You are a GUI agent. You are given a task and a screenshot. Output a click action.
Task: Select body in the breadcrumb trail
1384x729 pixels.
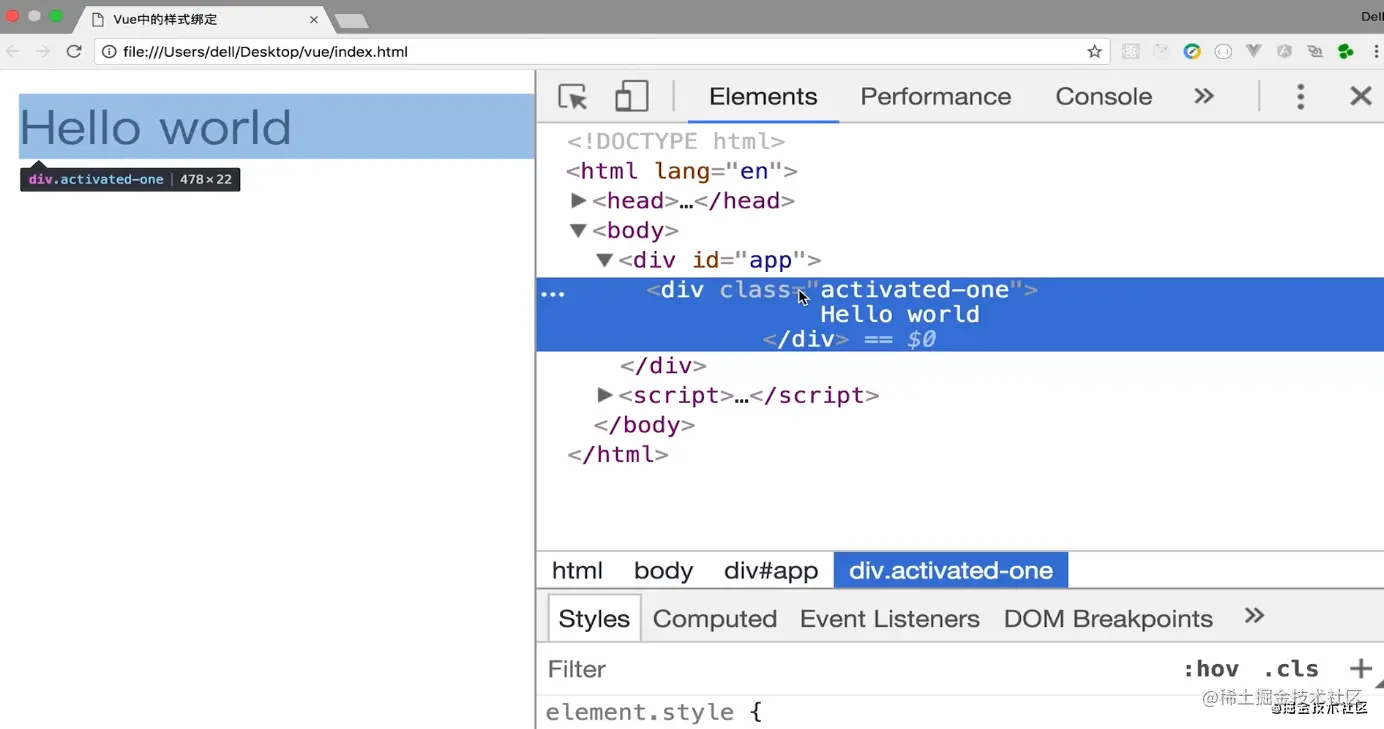click(663, 571)
